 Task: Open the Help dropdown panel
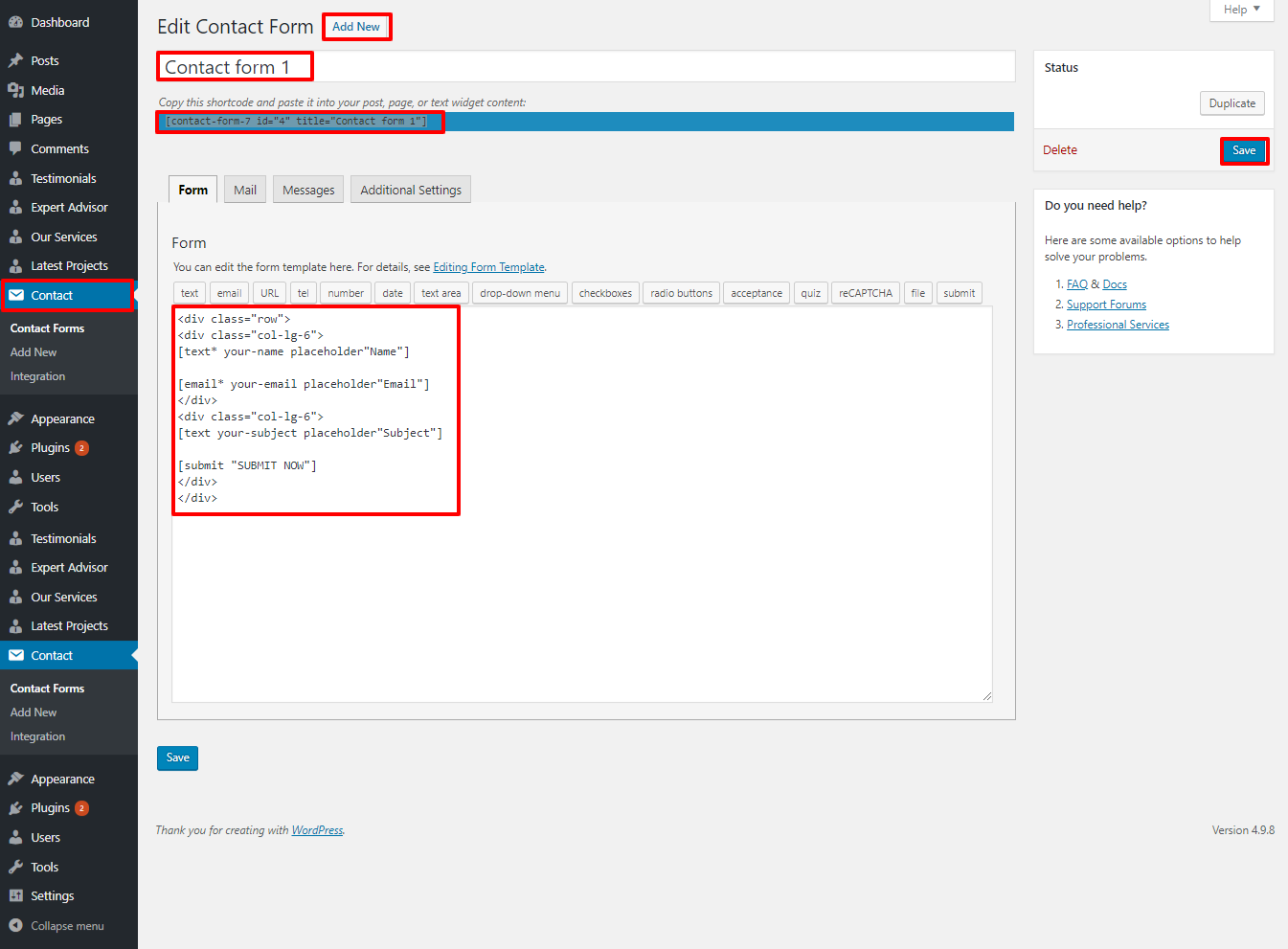(1241, 10)
